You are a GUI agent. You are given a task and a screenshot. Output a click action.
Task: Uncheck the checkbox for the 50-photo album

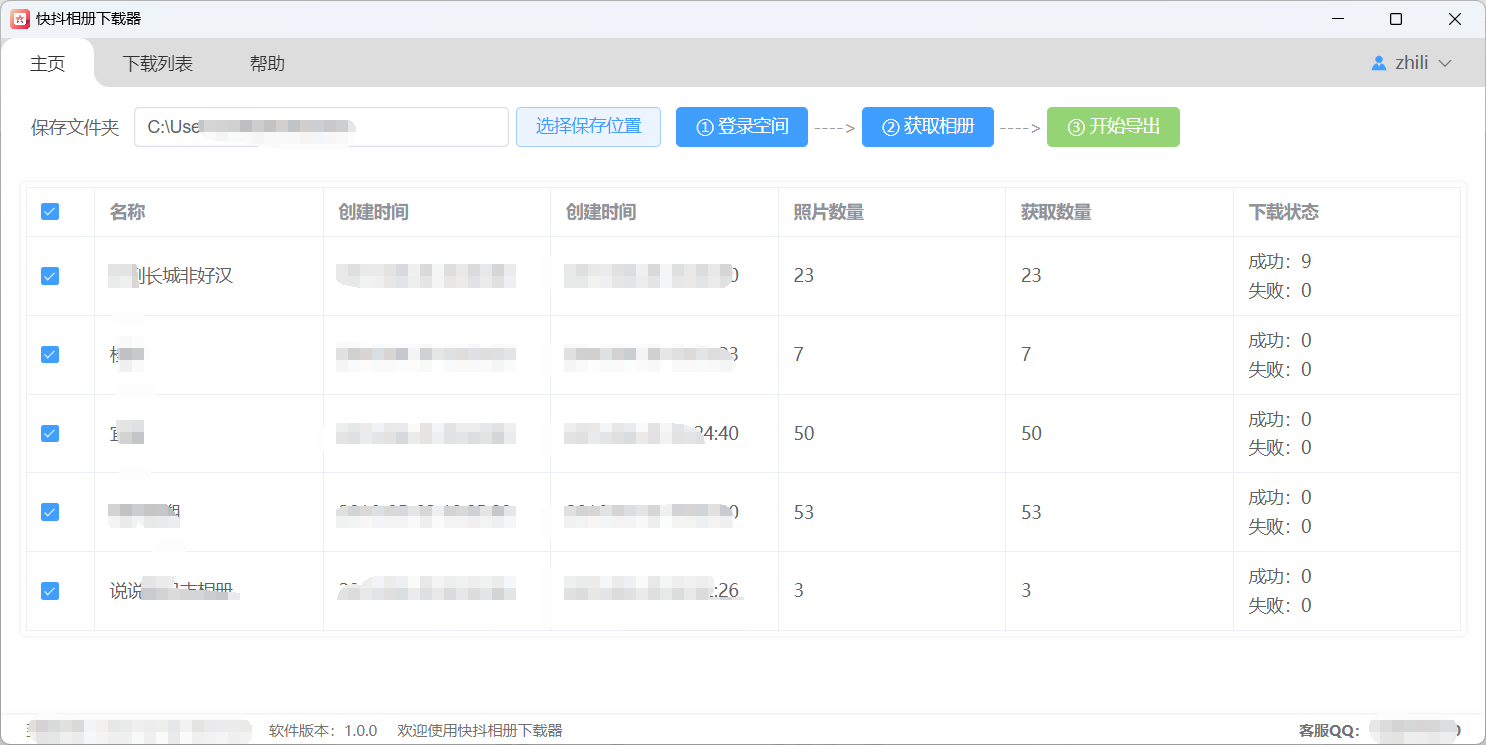click(x=50, y=433)
